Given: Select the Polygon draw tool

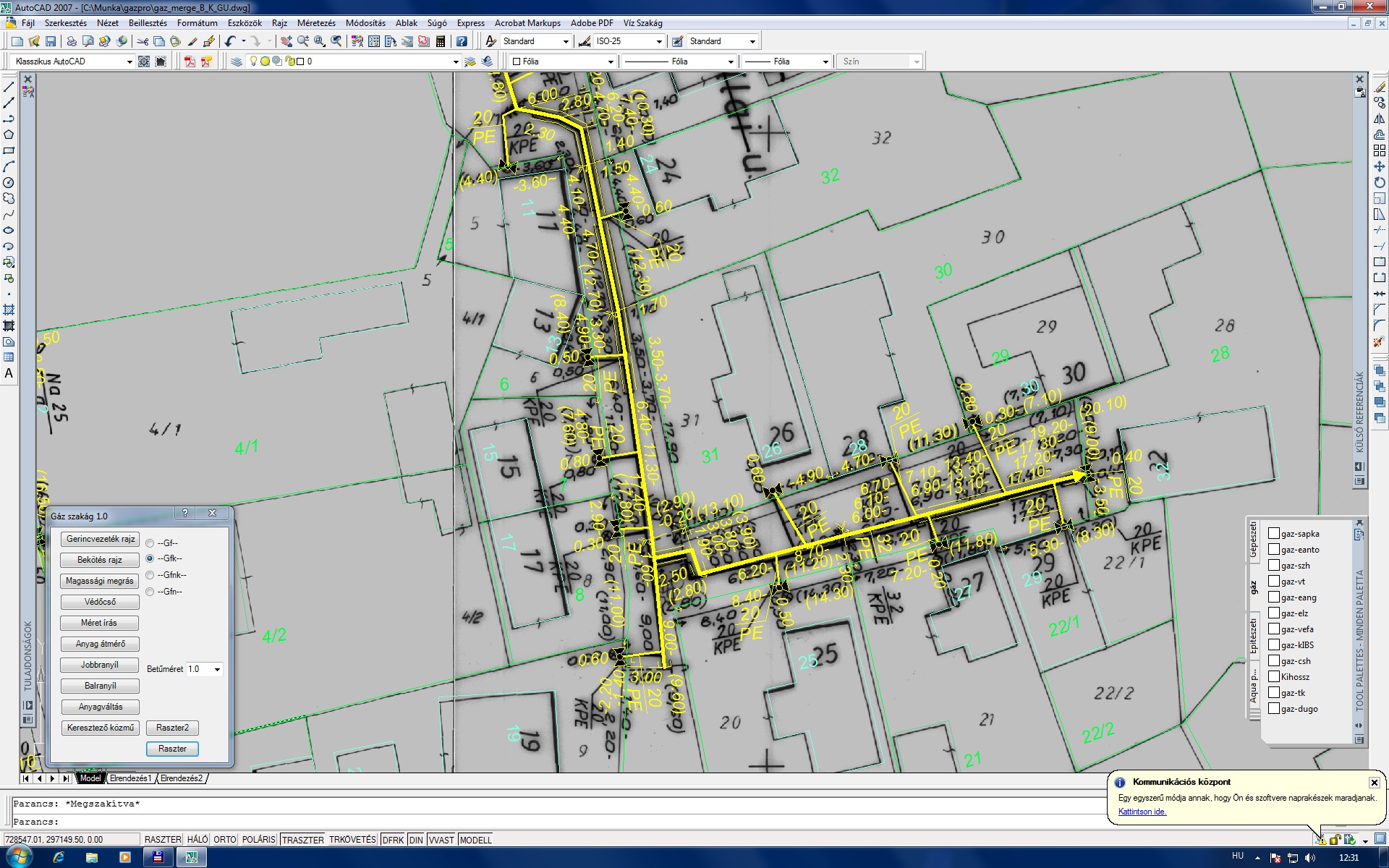Looking at the screenshot, I should [9, 135].
